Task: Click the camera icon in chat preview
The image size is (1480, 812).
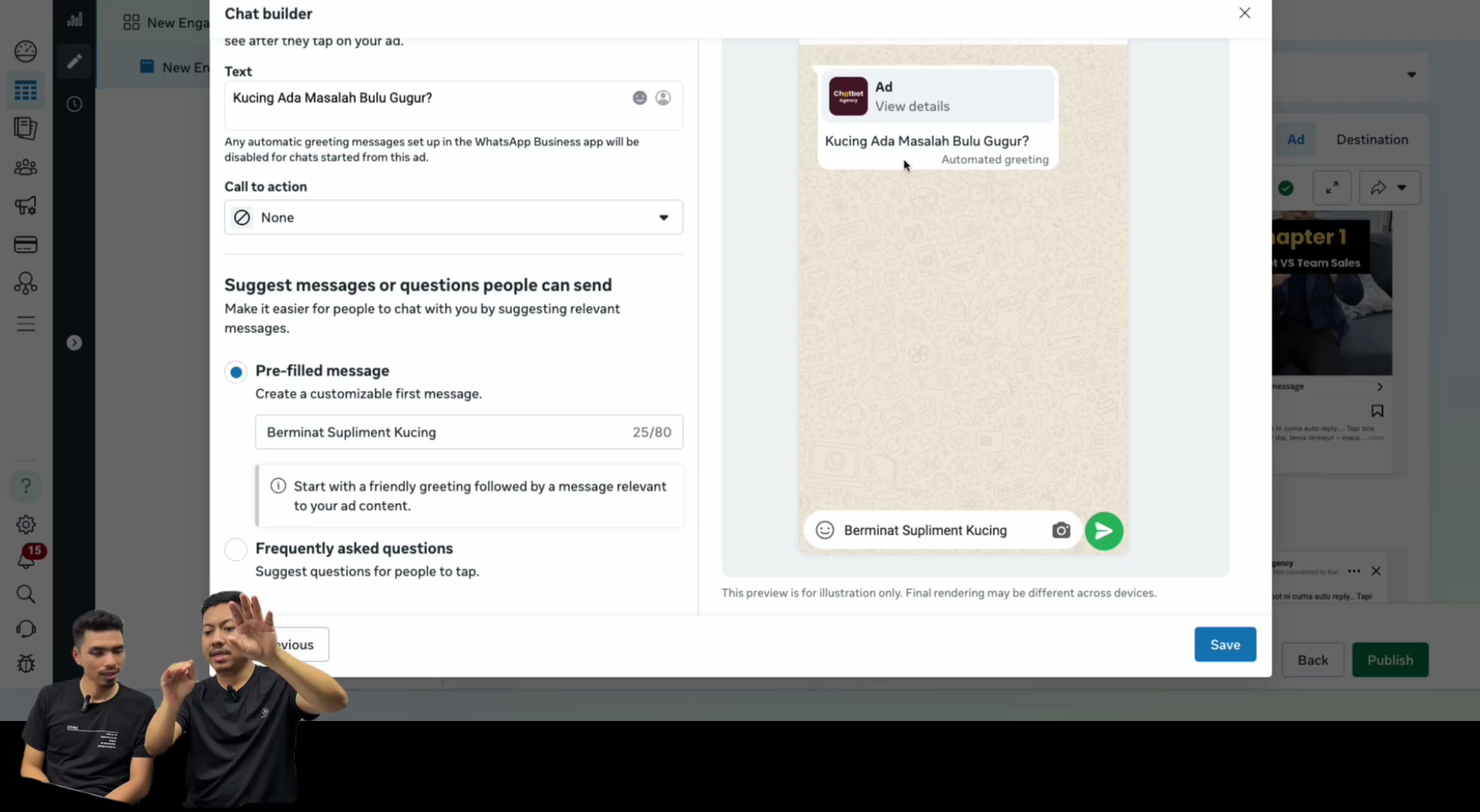Action: [1060, 531]
